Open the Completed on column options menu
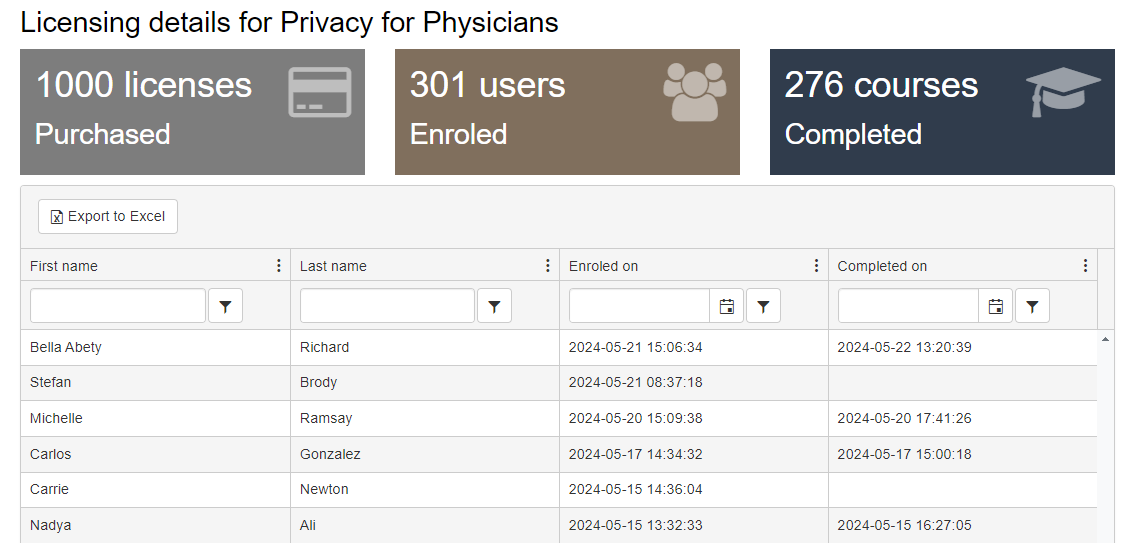Viewport: 1135px width, 543px height. click(1086, 266)
